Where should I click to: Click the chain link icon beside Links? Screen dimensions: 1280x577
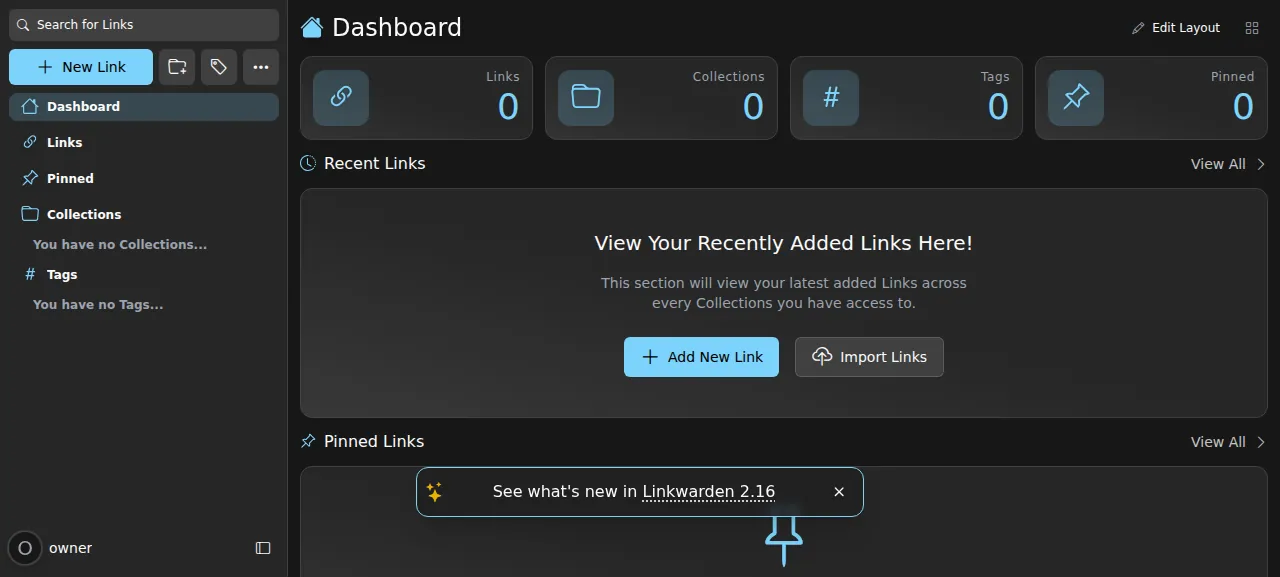click(x=30, y=142)
